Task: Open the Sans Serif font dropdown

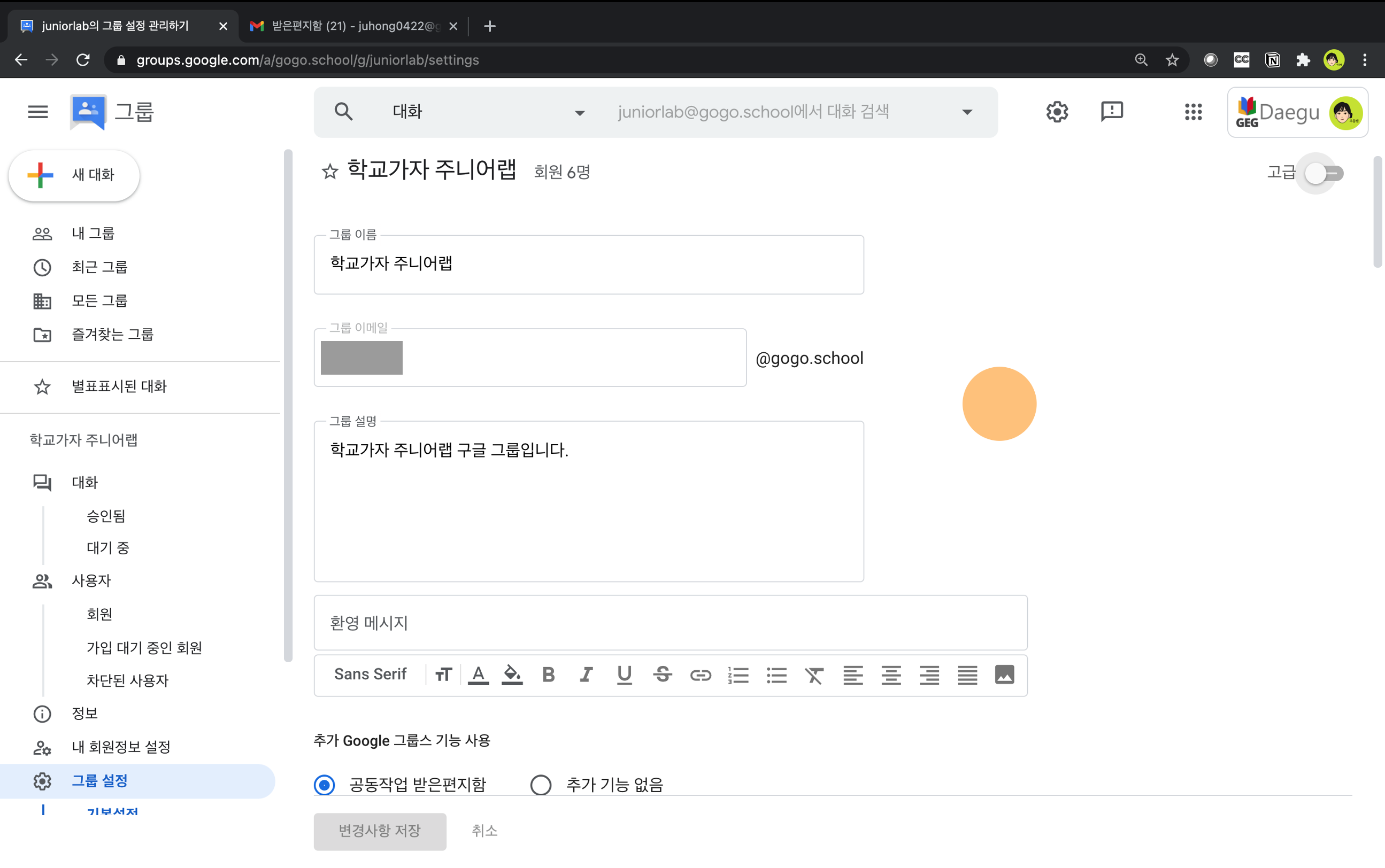Action: pyautogui.click(x=371, y=675)
